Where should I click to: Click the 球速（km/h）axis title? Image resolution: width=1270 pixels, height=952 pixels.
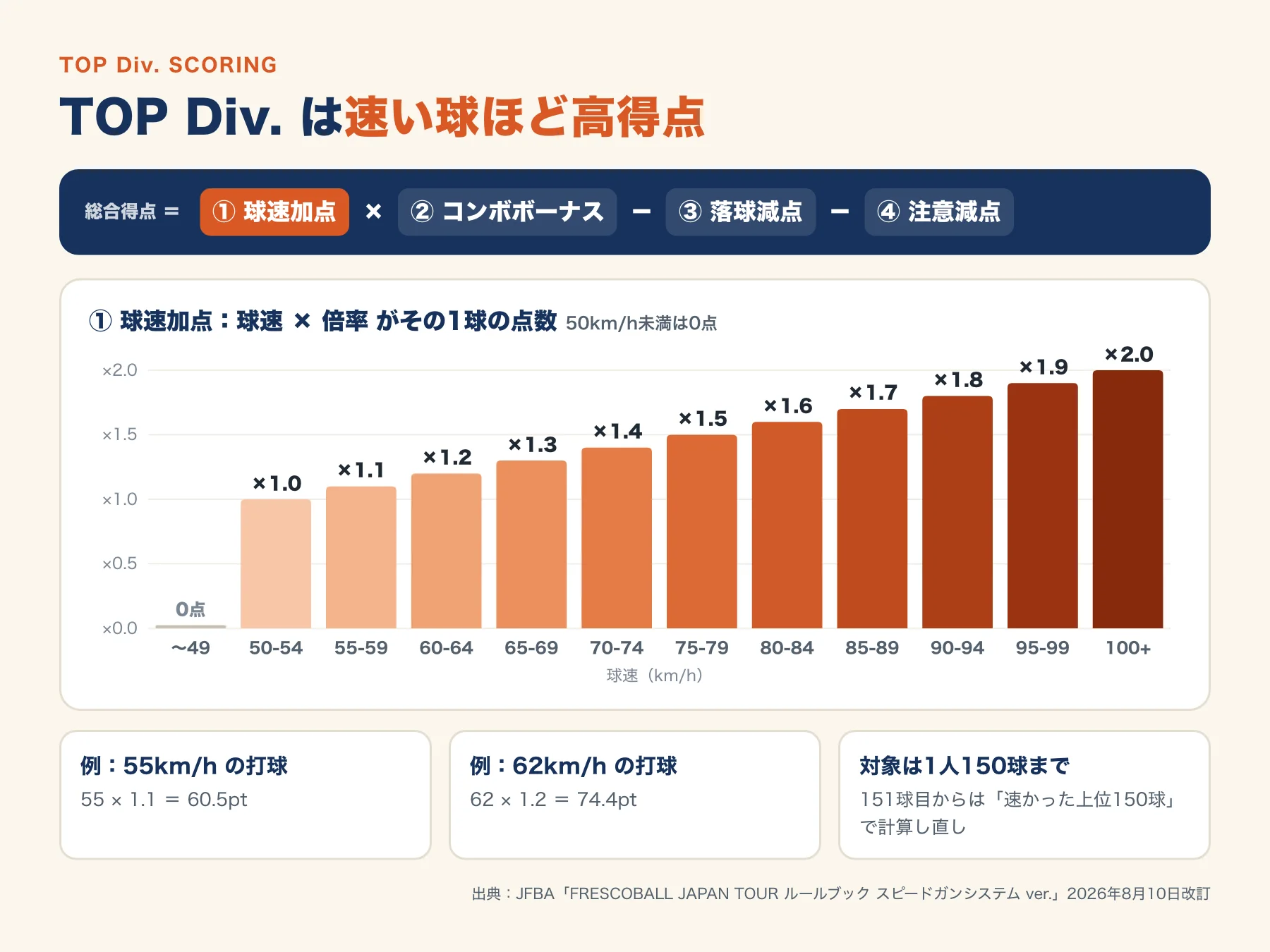point(654,676)
